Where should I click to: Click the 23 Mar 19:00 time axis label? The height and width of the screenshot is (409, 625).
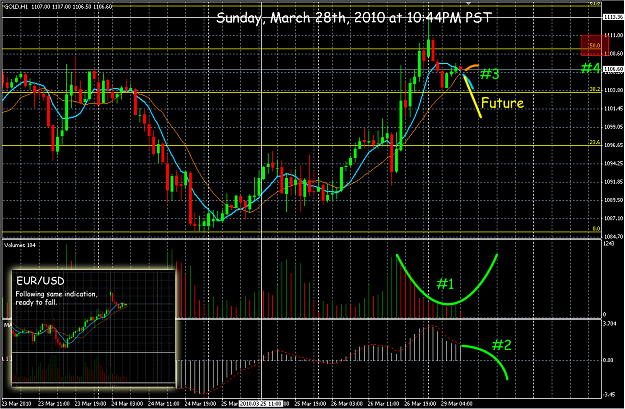90,404
